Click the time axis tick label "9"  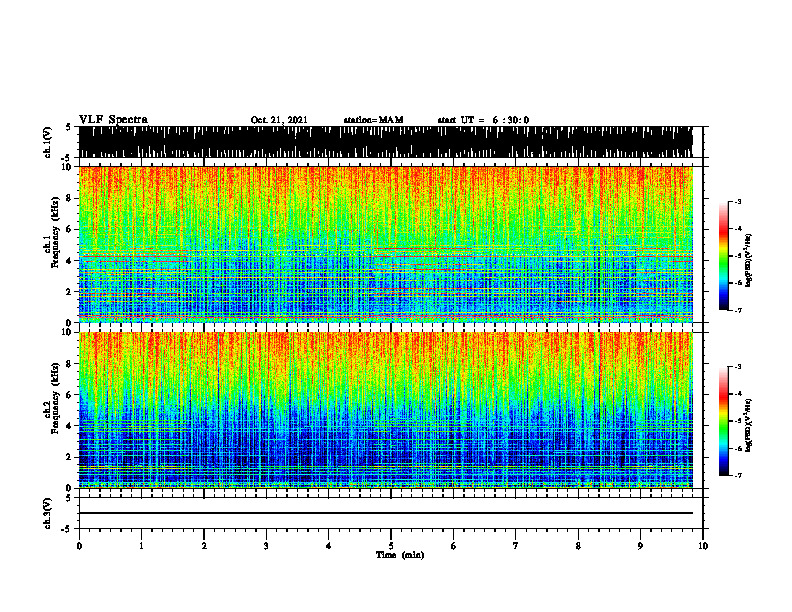coord(640,546)
